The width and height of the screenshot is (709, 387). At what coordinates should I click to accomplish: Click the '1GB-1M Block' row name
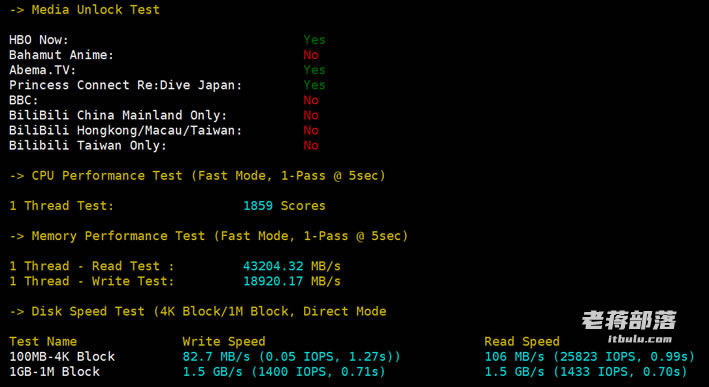(54, 372)
